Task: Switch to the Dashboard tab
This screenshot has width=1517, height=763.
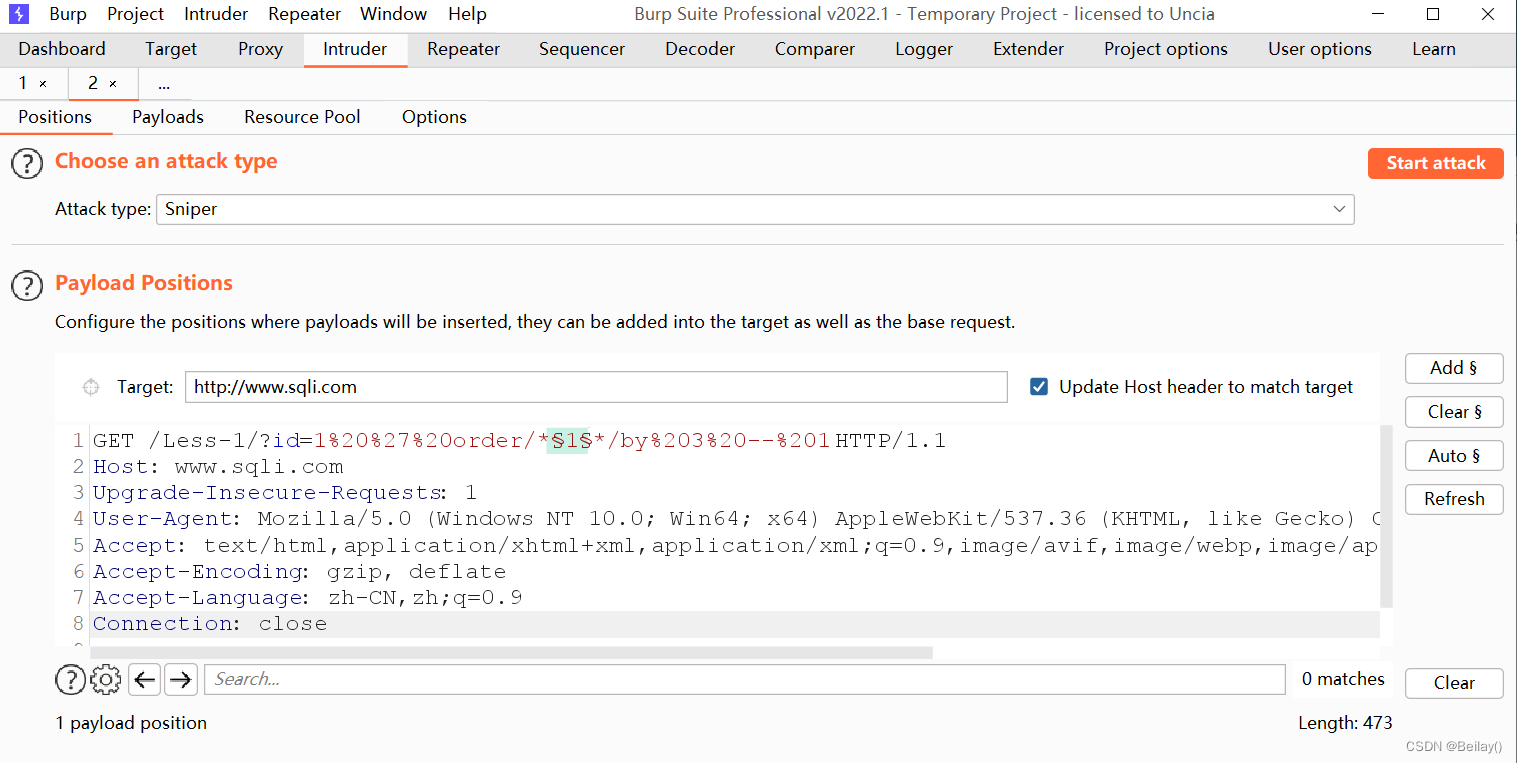Action: 62,49
